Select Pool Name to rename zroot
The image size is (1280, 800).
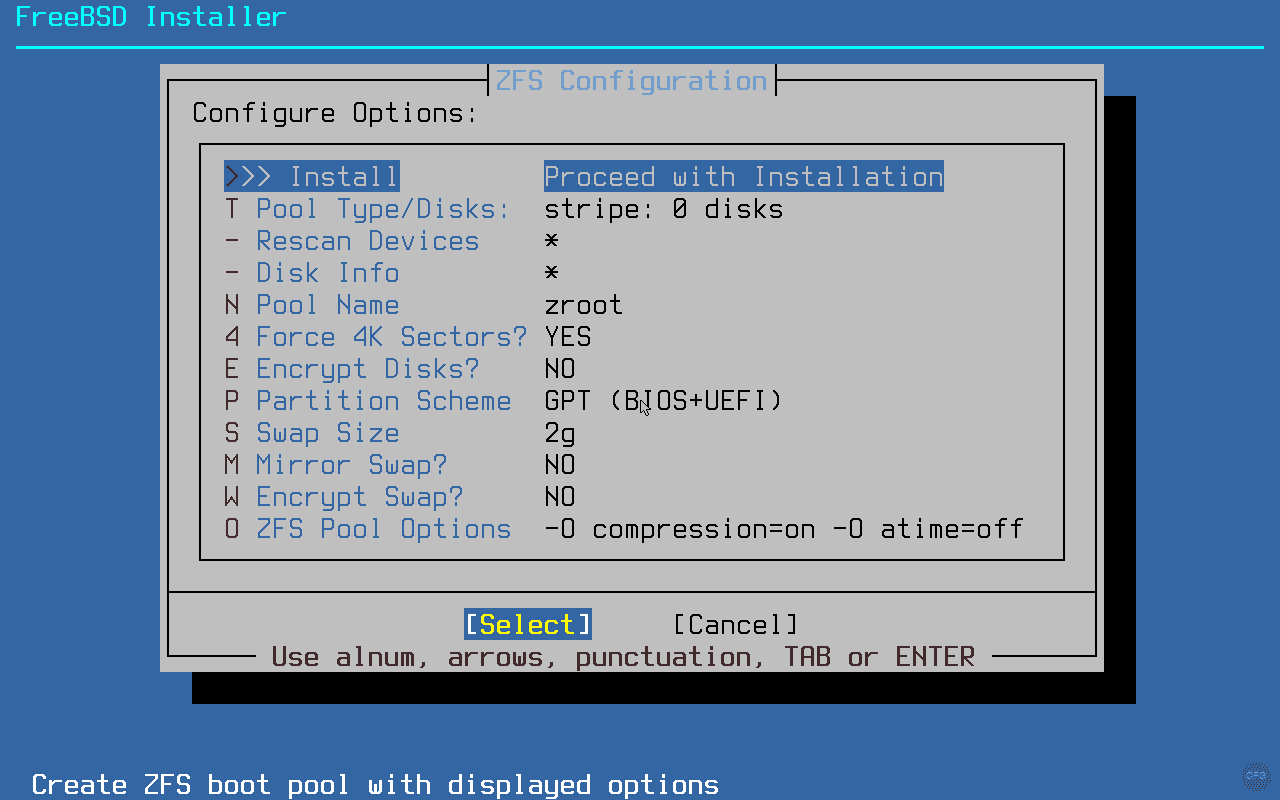[x=327, y=304]
